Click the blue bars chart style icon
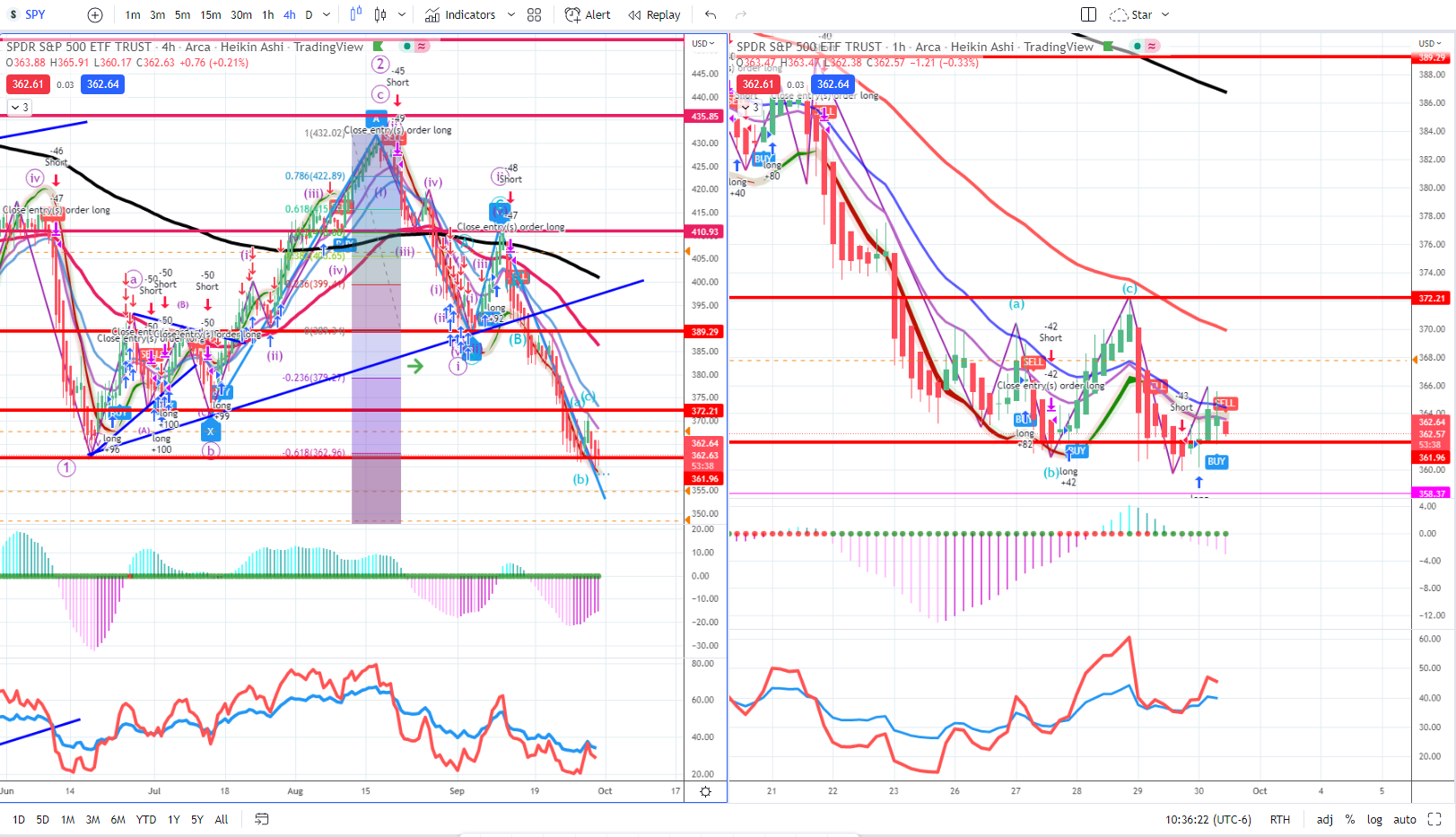 [x=356, y=14]
